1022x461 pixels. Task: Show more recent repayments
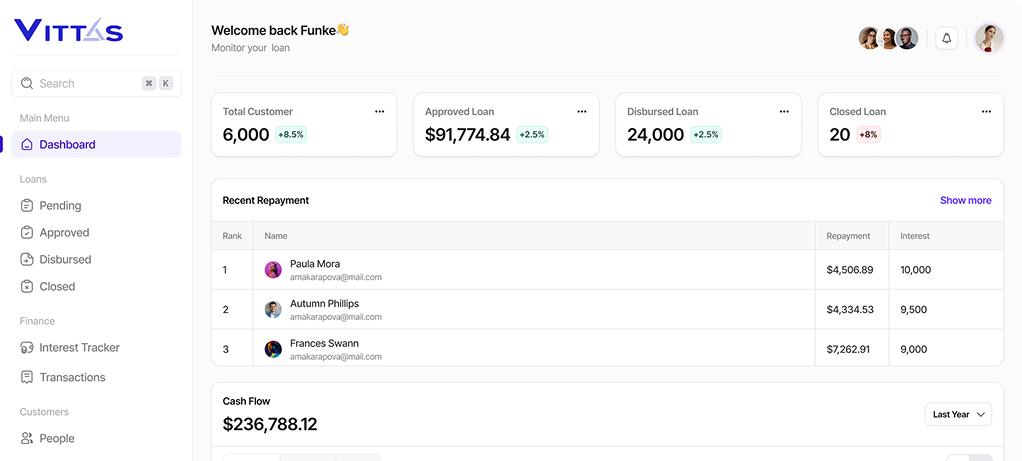pos(965,200)
